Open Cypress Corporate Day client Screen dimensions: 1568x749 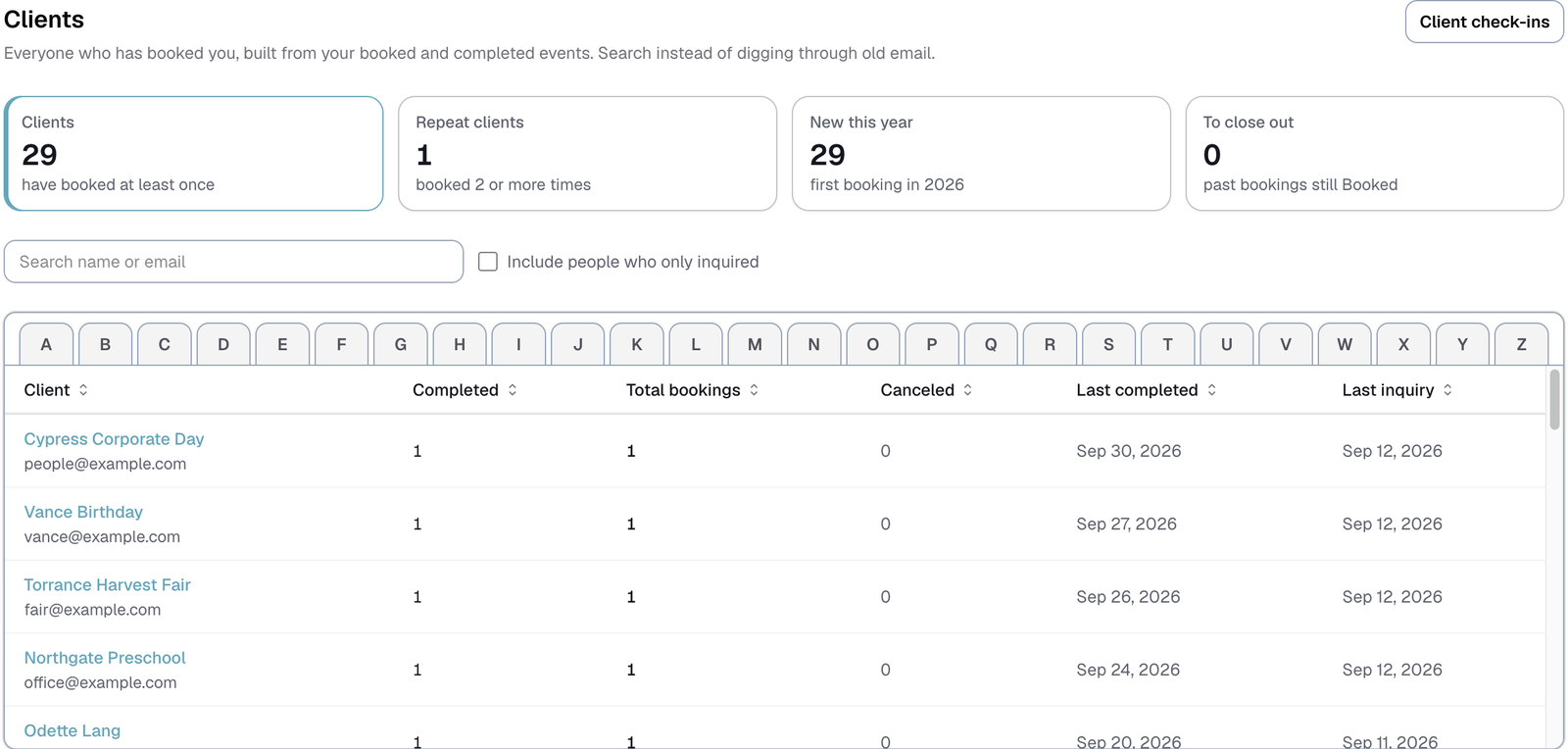pos(114,439)
